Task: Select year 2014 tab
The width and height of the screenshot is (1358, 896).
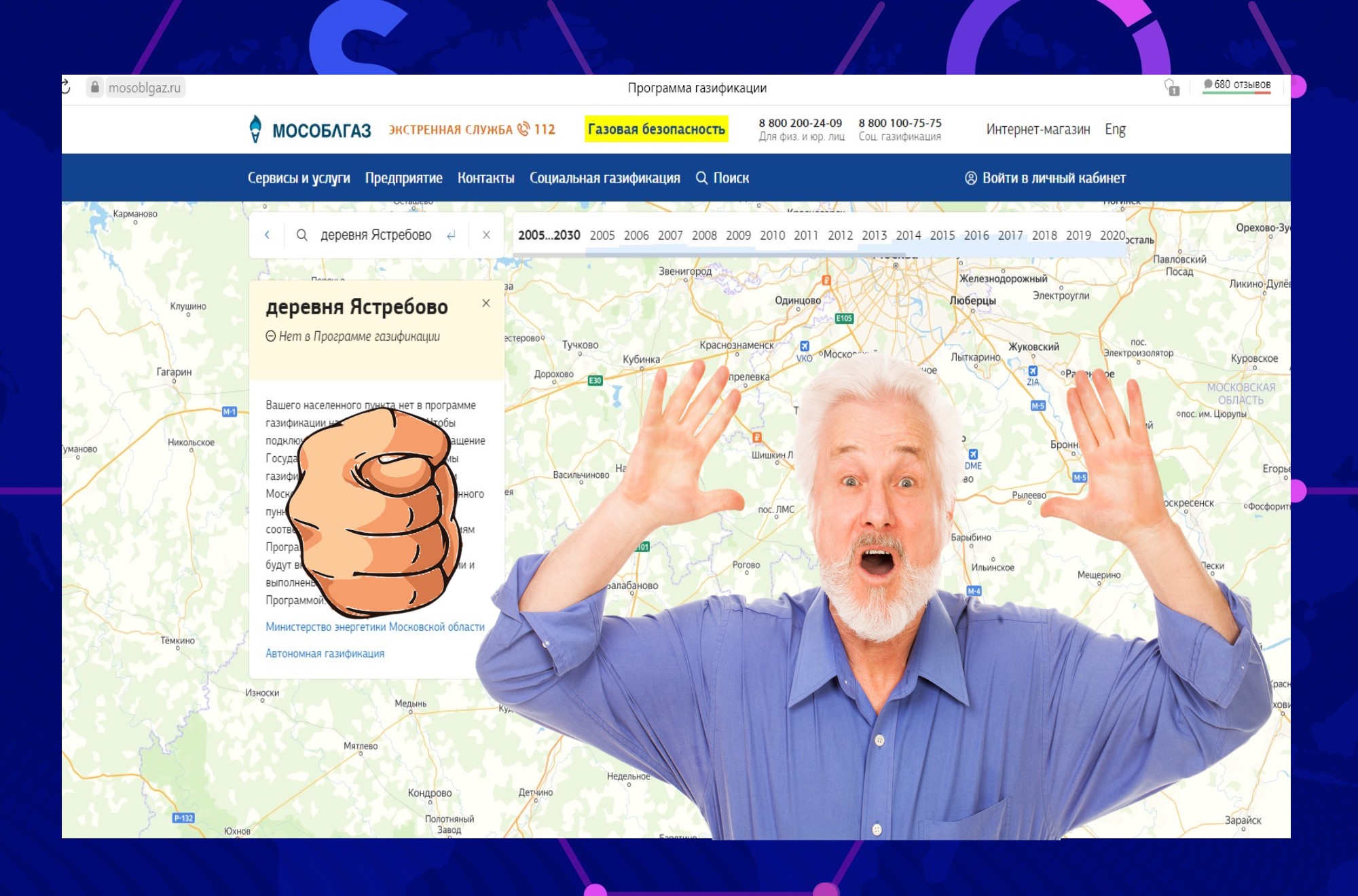Action: pos(908,235)
